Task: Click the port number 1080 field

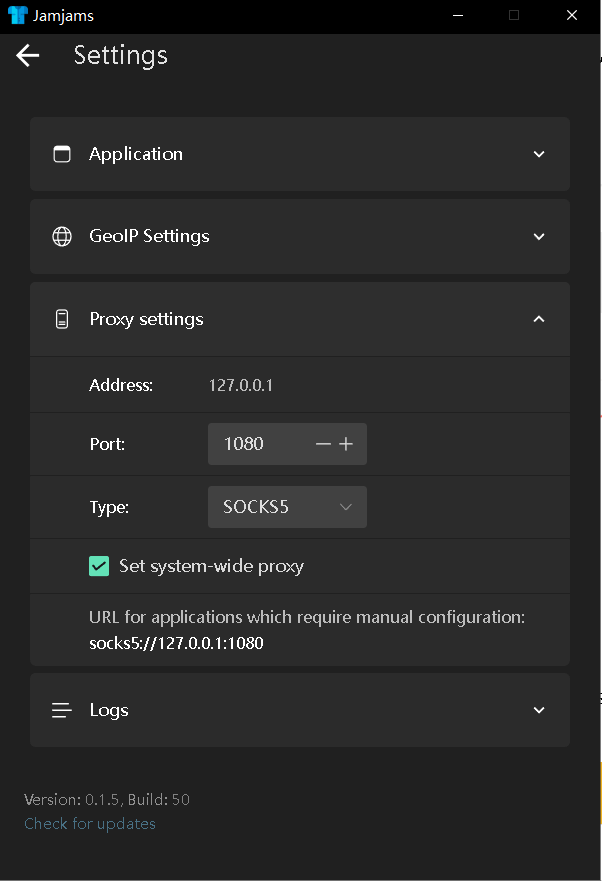Action: tap(259, 444)
